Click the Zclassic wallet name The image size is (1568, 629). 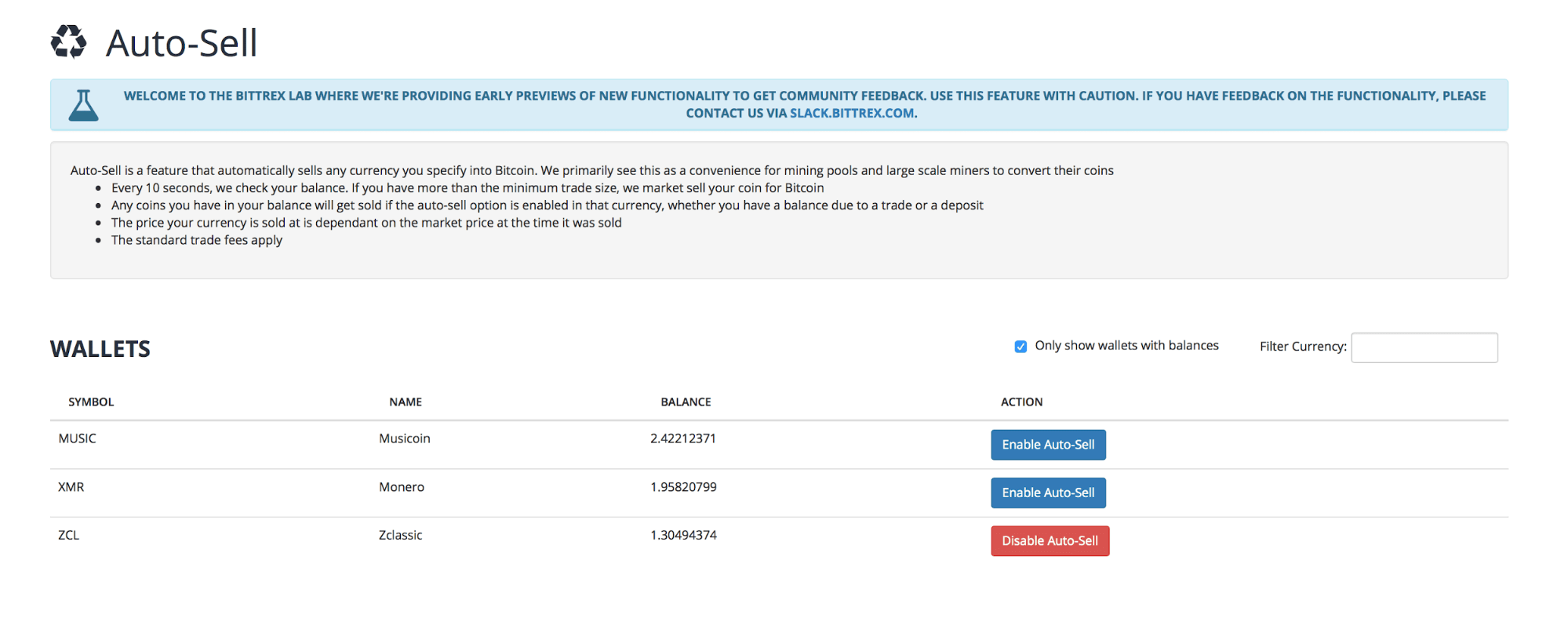click(x=400, y=535)
